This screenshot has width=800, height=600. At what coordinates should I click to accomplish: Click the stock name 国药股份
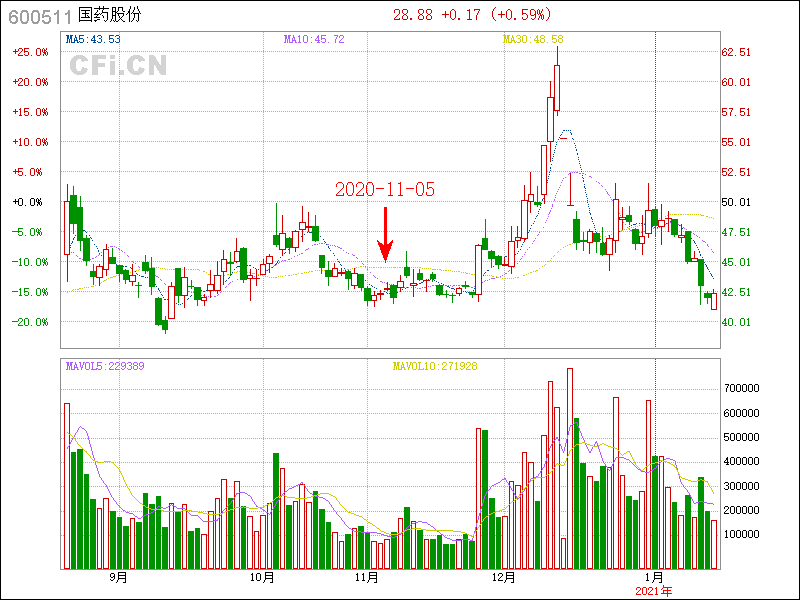pos(110,15)
